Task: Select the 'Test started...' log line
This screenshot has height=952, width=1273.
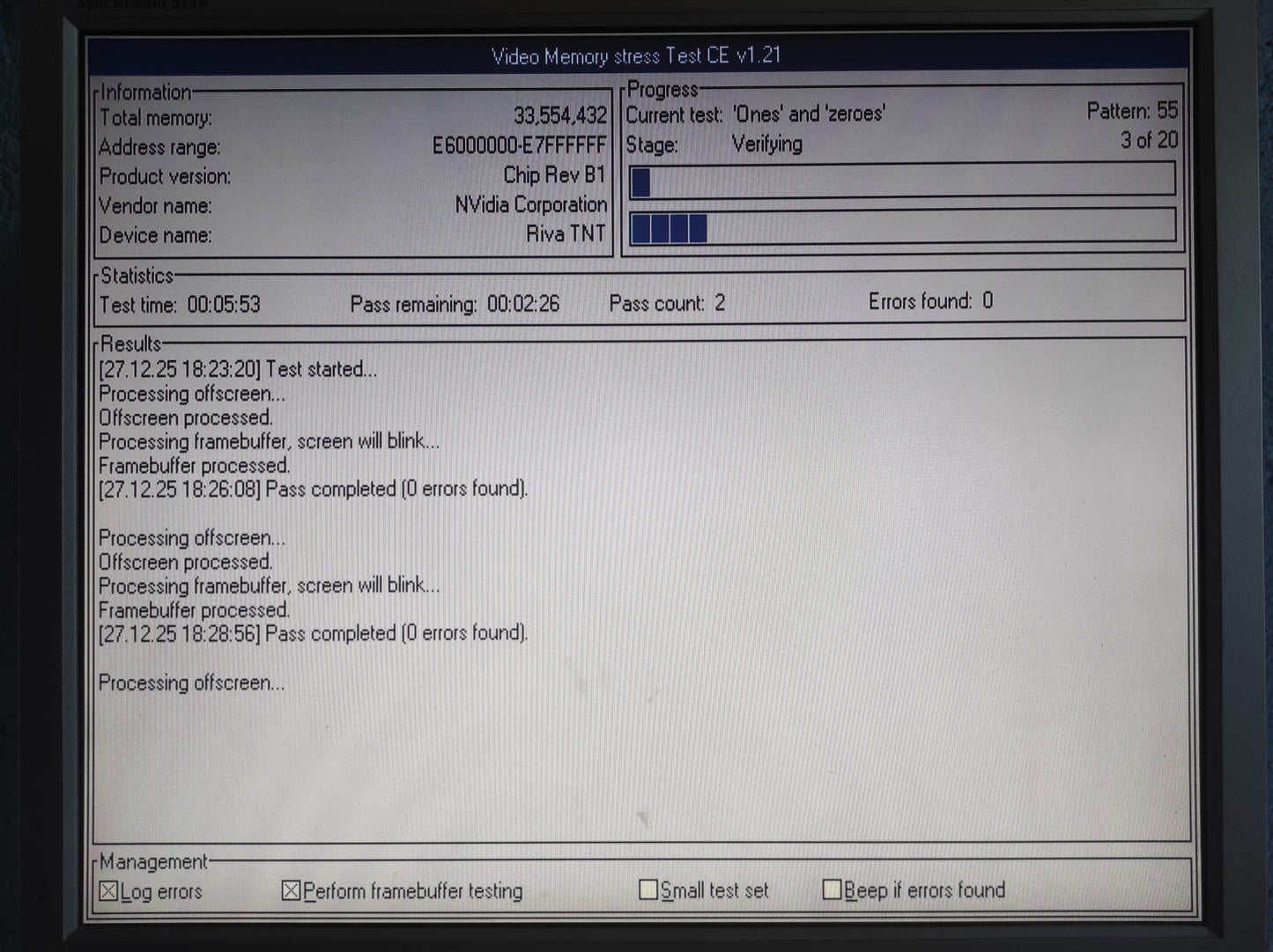Action: click(238, 369)
